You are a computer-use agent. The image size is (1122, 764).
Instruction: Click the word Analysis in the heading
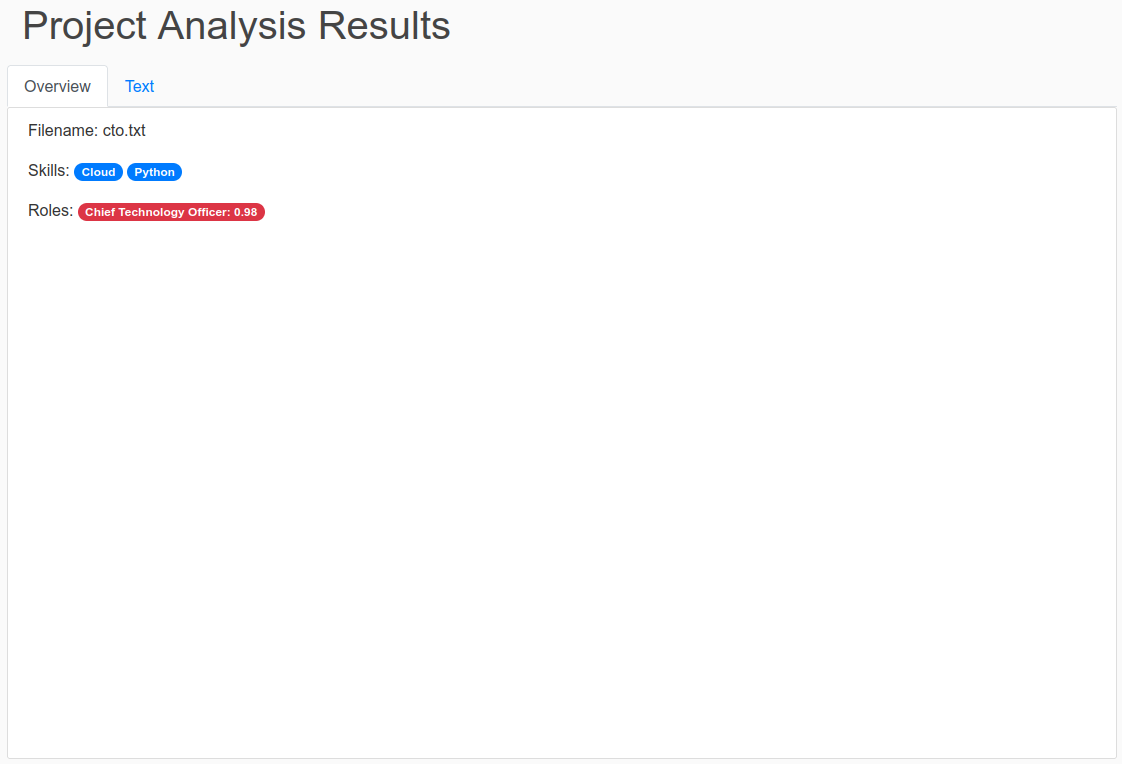pos(233,26)
